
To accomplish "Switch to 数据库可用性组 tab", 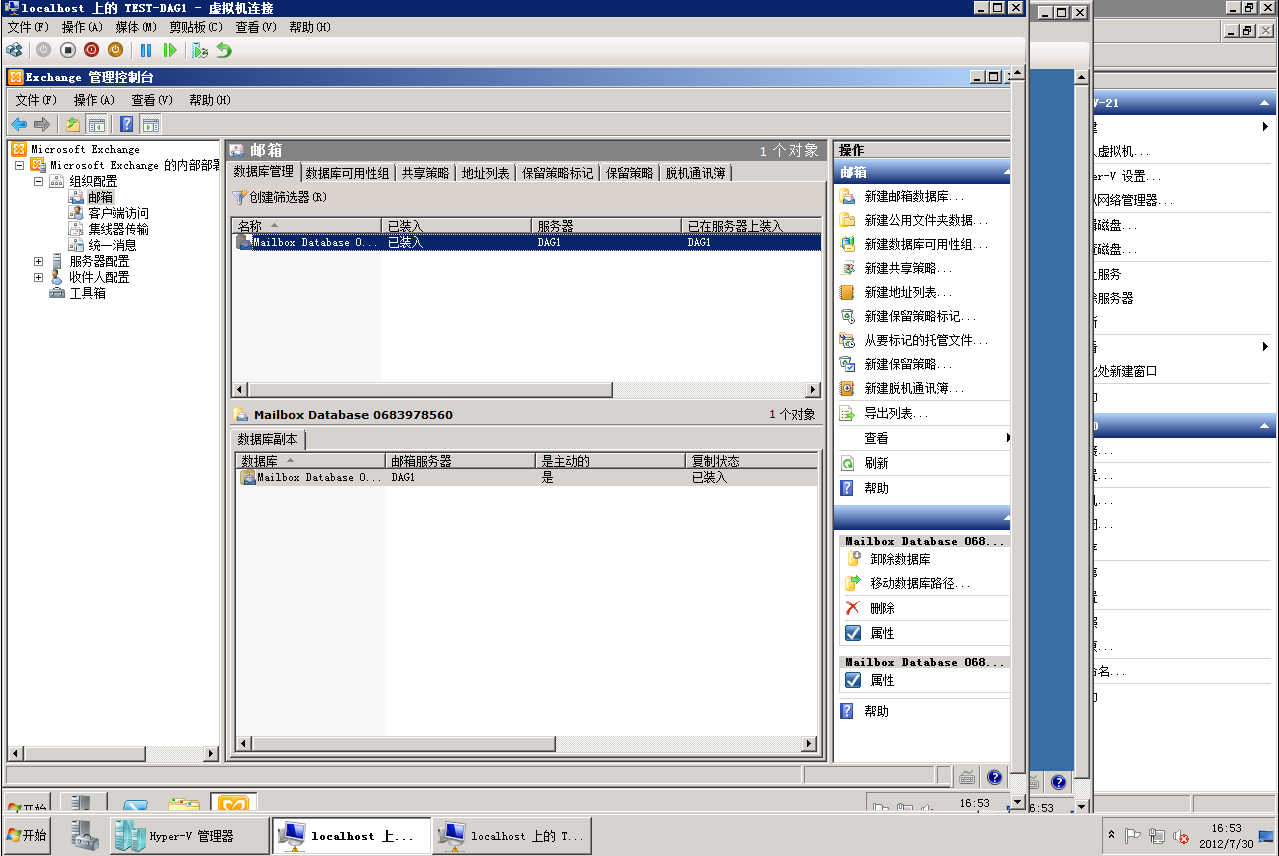I will [x=347, y=173].
